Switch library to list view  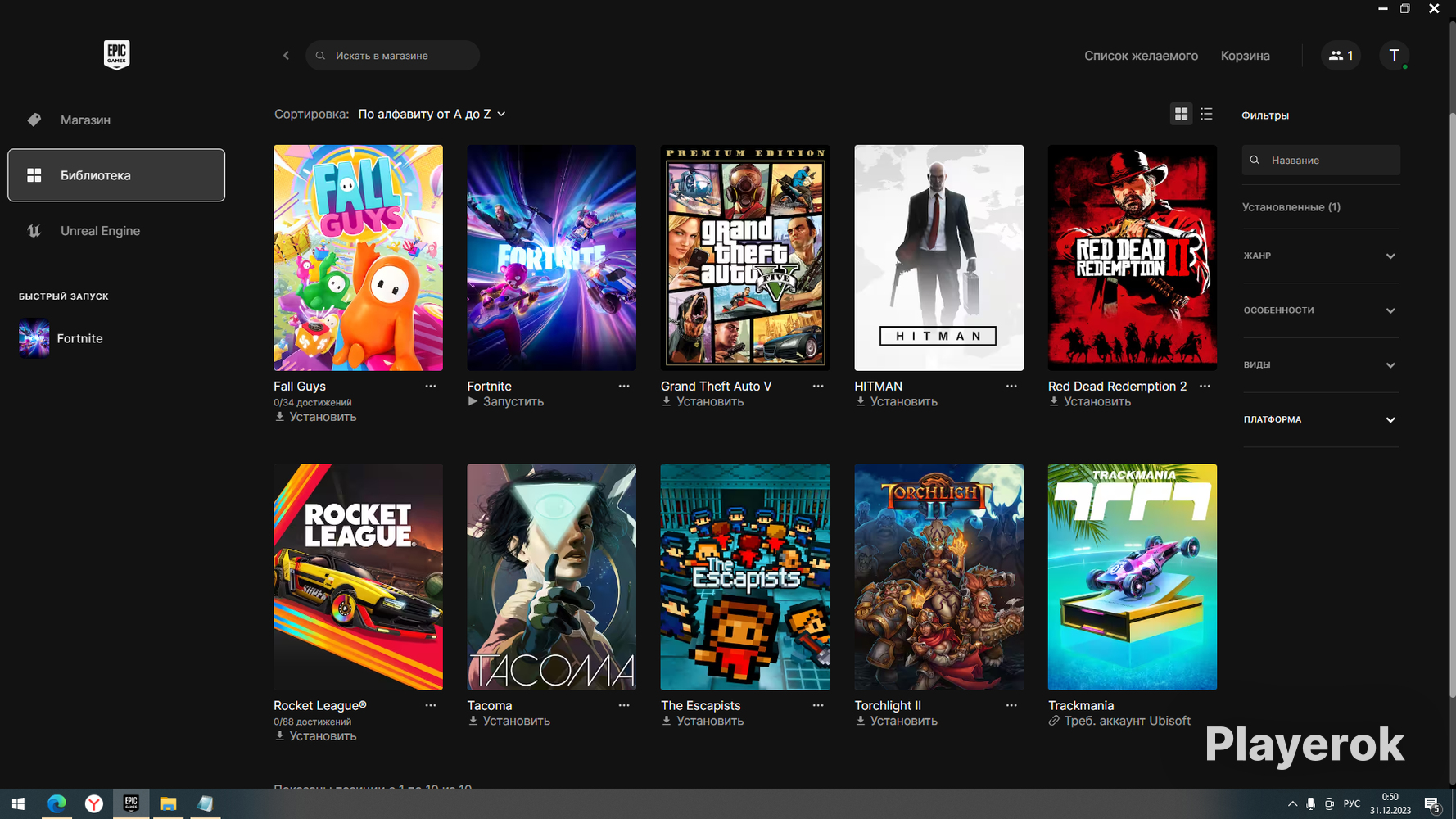tap(1206, 115)
